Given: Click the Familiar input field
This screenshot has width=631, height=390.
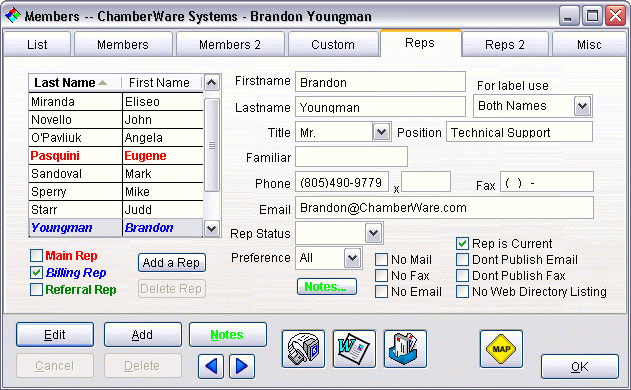Looking at the screenshot, I should [x=351, y=157].
